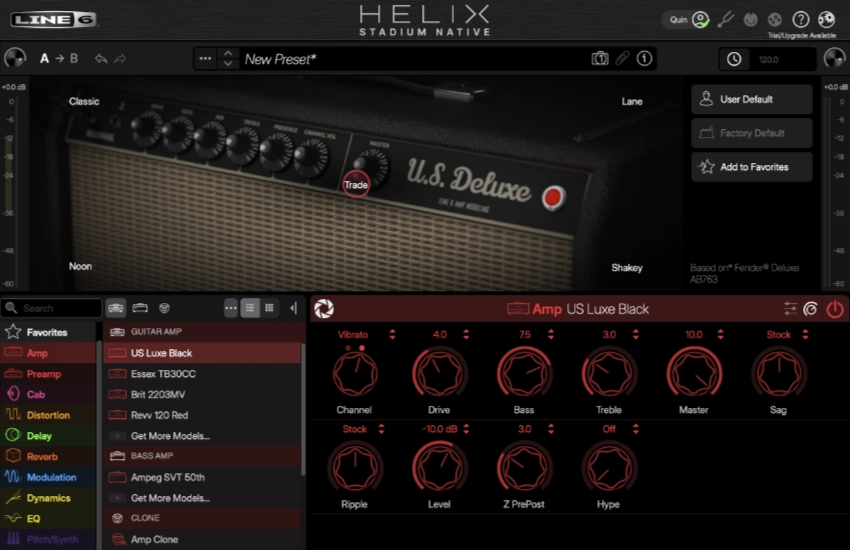This screenshot has height=550, width=850.
Task: Filter browser by guitar amp icon
Action: 115,308
